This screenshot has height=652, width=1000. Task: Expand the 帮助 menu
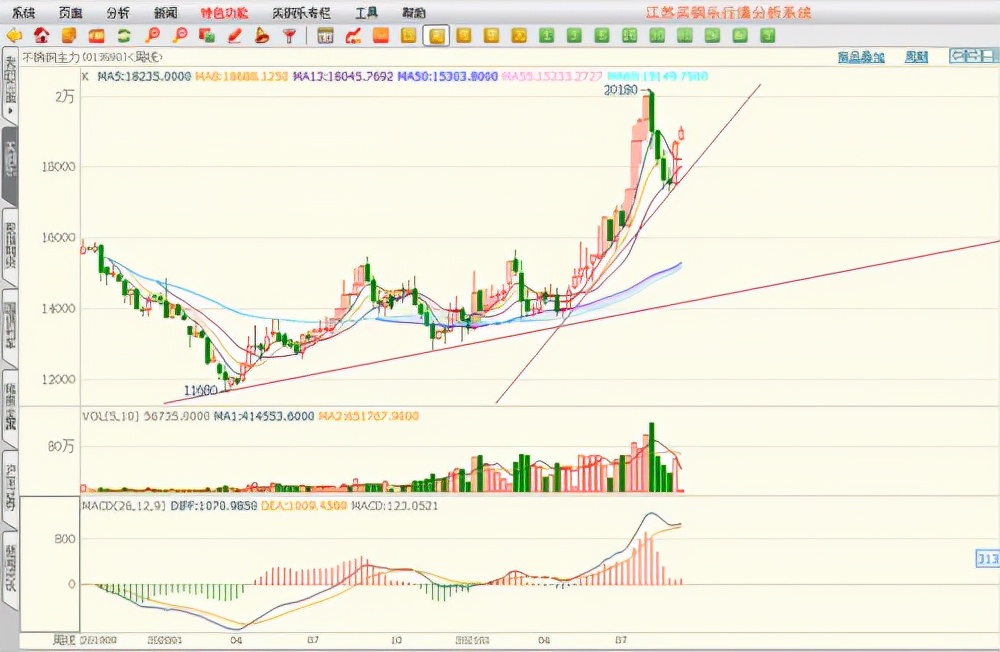(413, 13)
